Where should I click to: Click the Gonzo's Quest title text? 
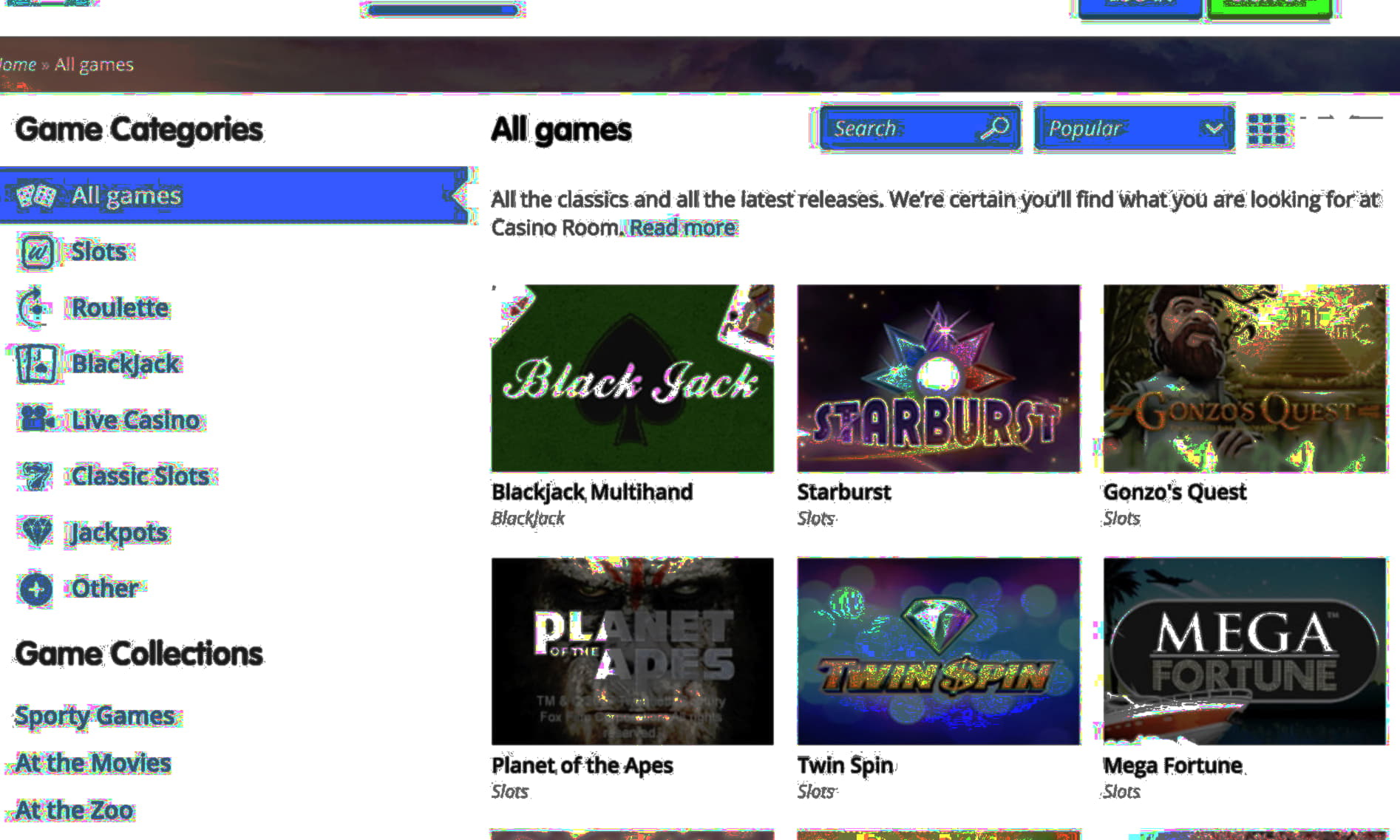coord(1175,492)
